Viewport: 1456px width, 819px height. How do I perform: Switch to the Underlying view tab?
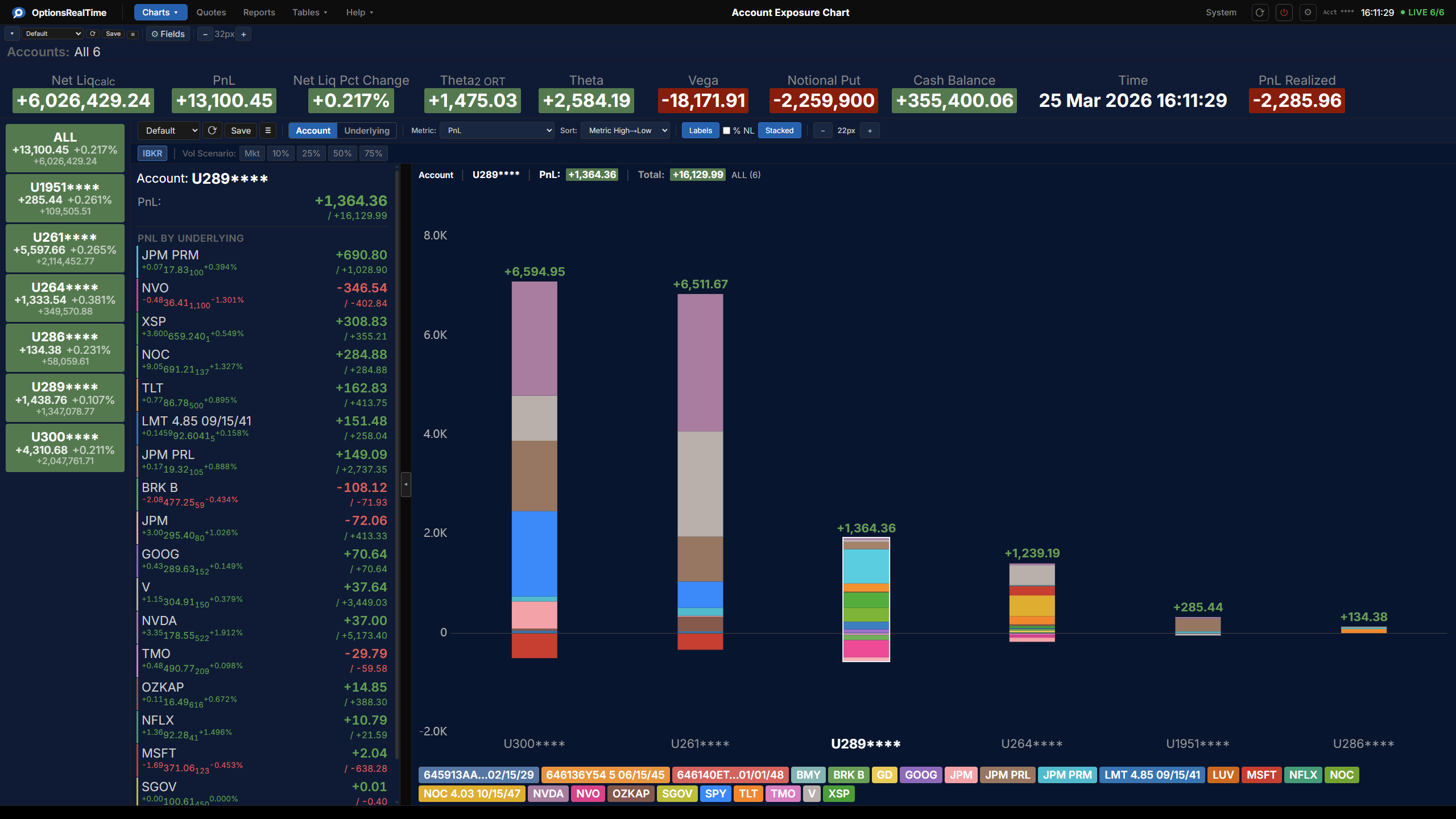366,131
